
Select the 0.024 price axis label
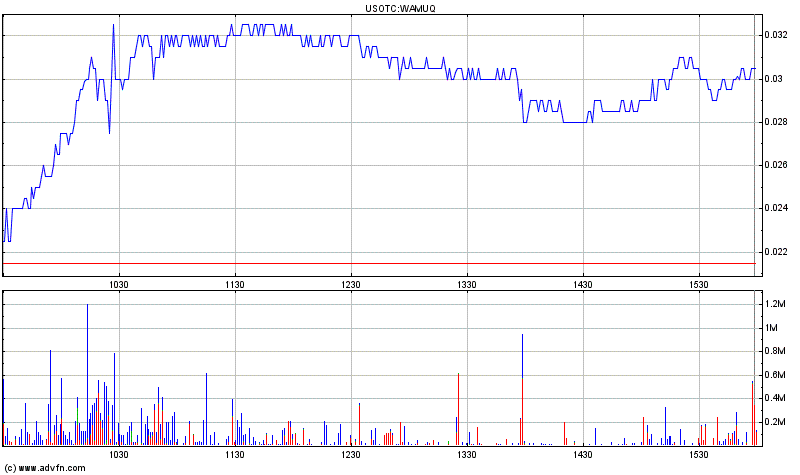point(776,208)
